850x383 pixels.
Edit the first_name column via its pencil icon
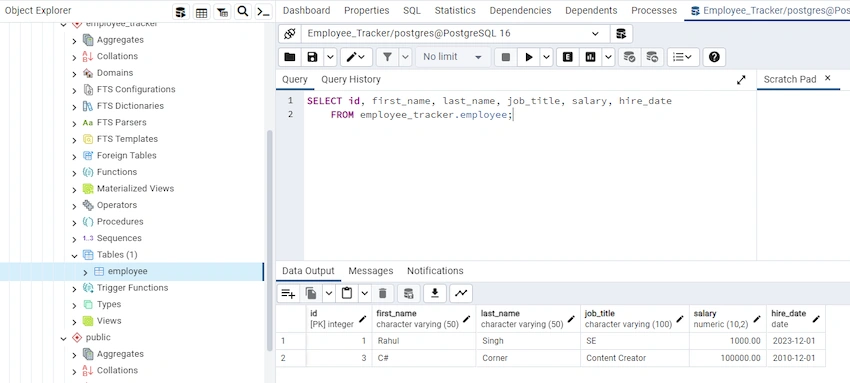467,319
